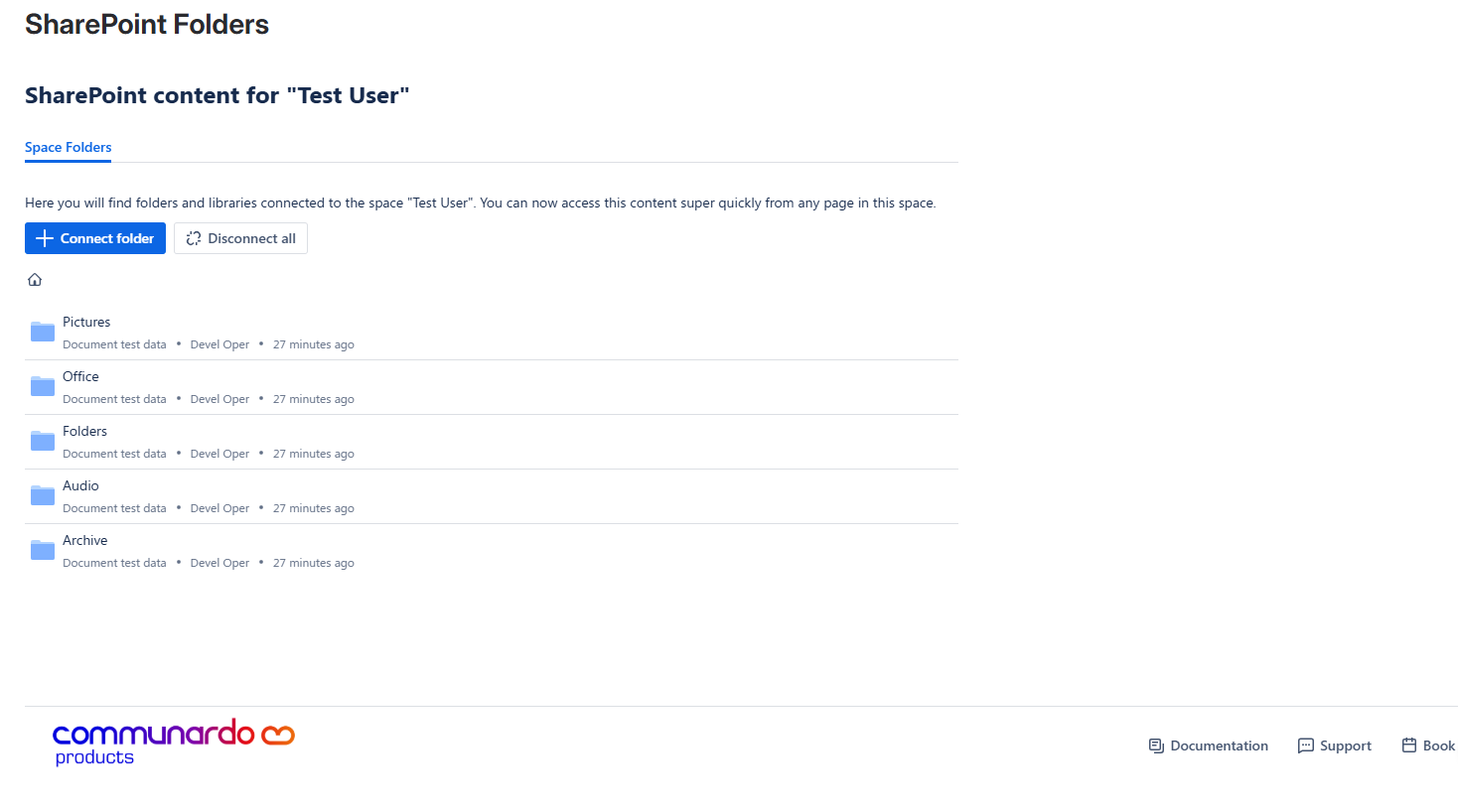Image resolution: width=1458 pixels, height=812 pixels.
Task: Click the Office folder icon
Action: click(x=43, y=386)
